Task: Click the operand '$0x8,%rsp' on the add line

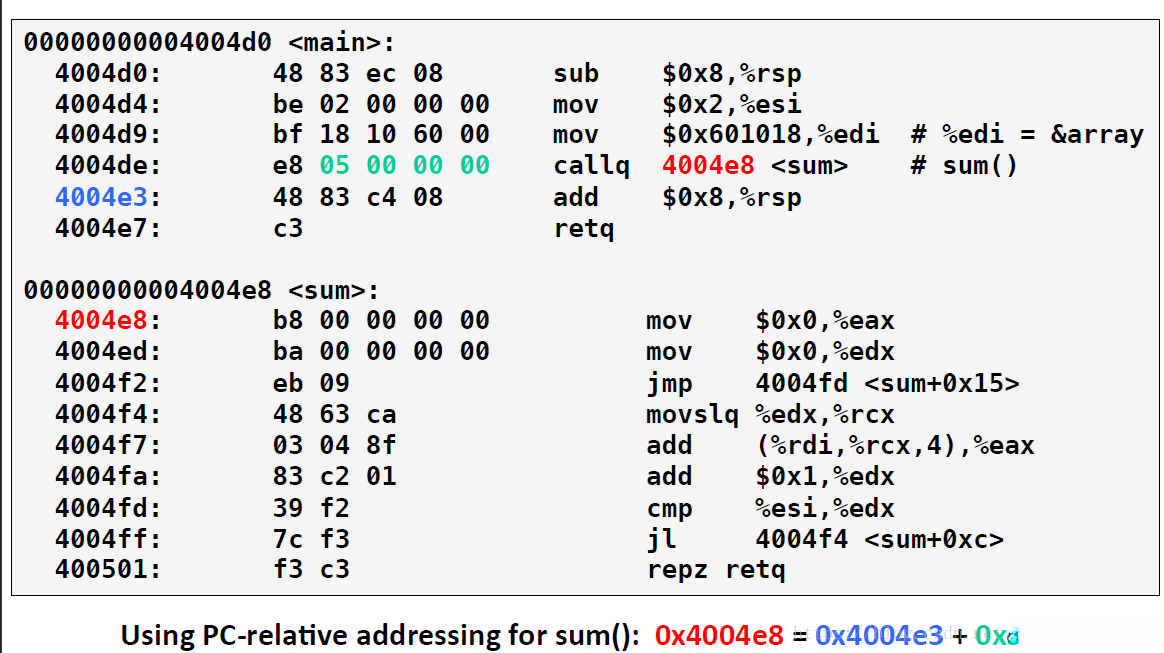Action: click(732, 197)
